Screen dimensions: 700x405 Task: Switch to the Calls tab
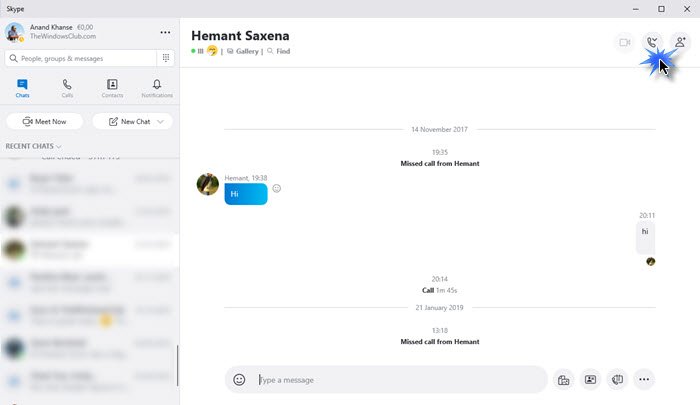point(67,88)
